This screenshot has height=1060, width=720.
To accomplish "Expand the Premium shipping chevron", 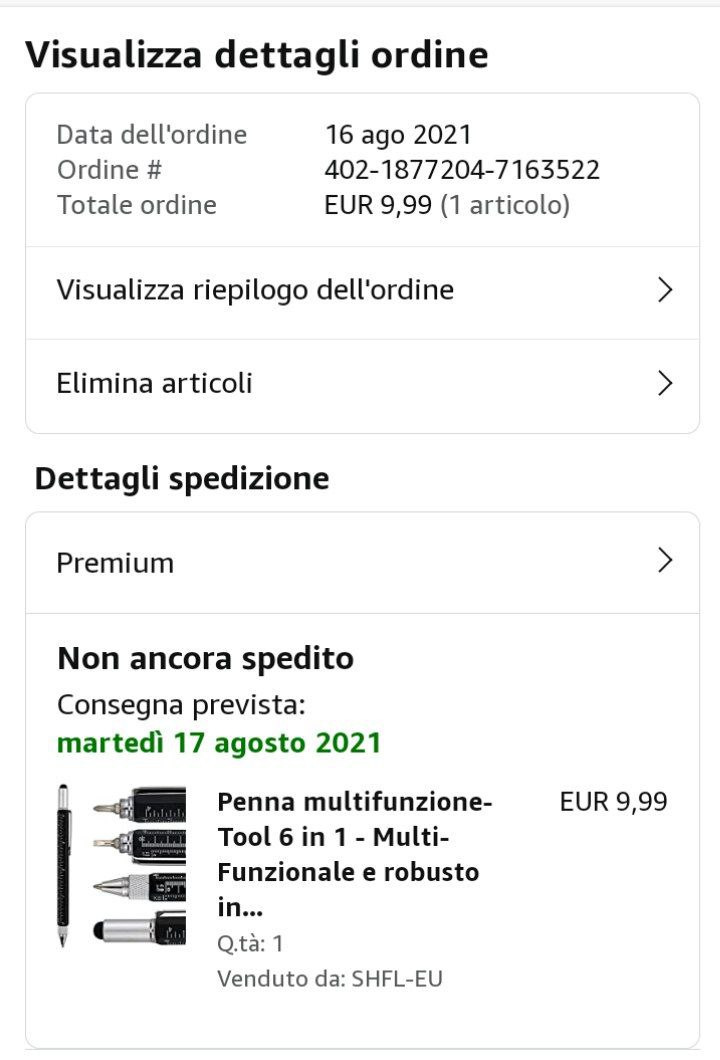I will coord(665,560).
